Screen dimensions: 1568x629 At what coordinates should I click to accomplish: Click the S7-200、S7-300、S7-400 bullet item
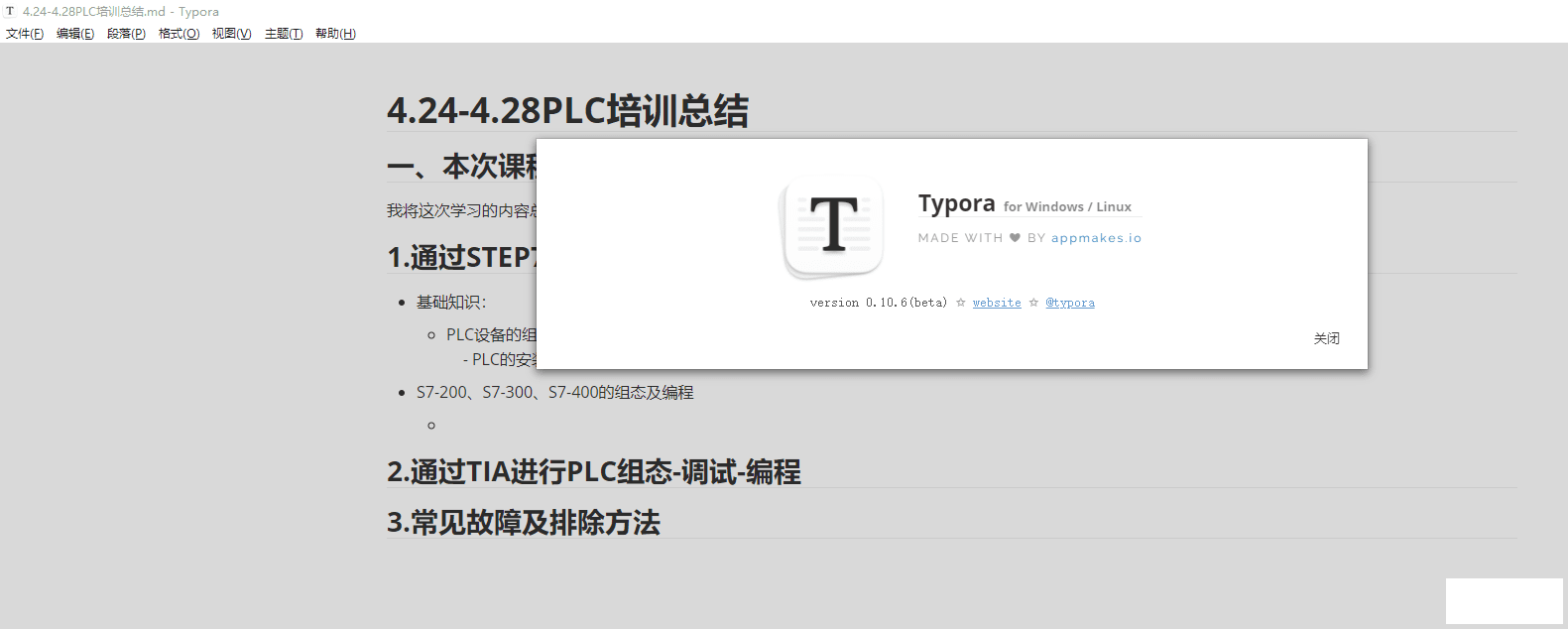pyautogui.click(x=554, y=393)
